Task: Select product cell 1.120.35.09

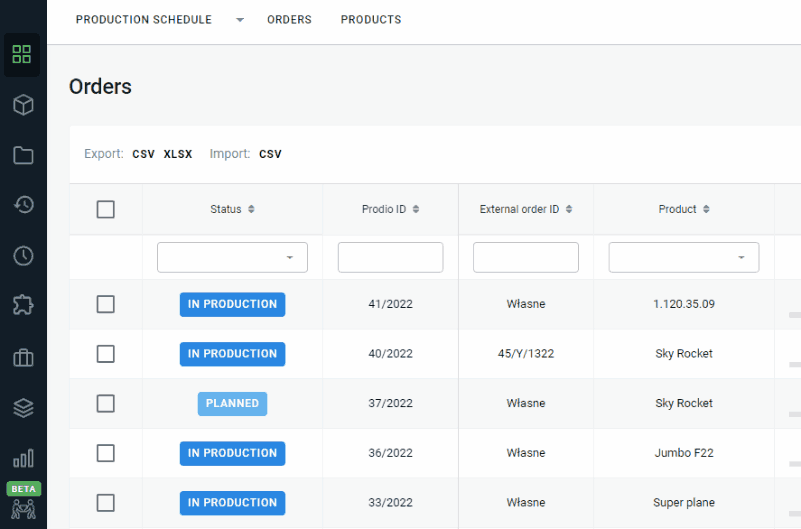Action: (x=684, y=304)
